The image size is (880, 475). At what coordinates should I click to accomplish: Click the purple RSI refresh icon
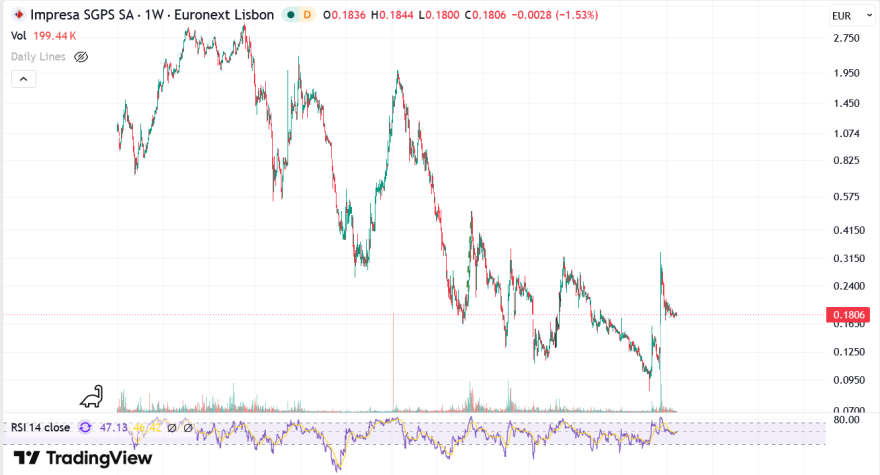(x=85, y=428)
